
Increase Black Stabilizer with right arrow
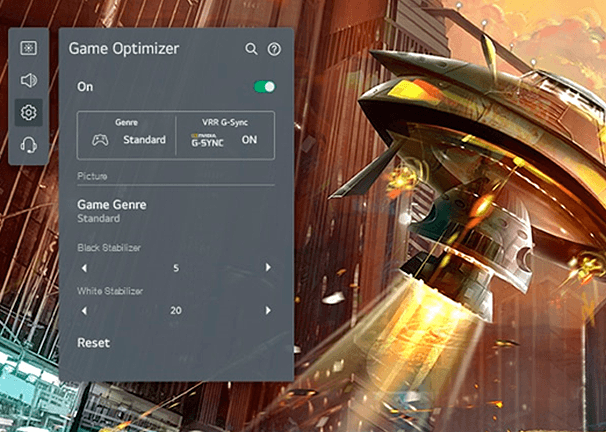268,268
